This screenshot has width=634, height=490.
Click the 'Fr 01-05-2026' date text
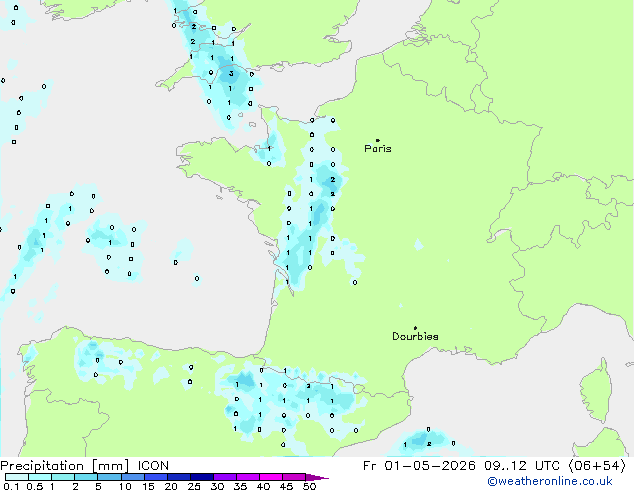click(x=419, y=466)
